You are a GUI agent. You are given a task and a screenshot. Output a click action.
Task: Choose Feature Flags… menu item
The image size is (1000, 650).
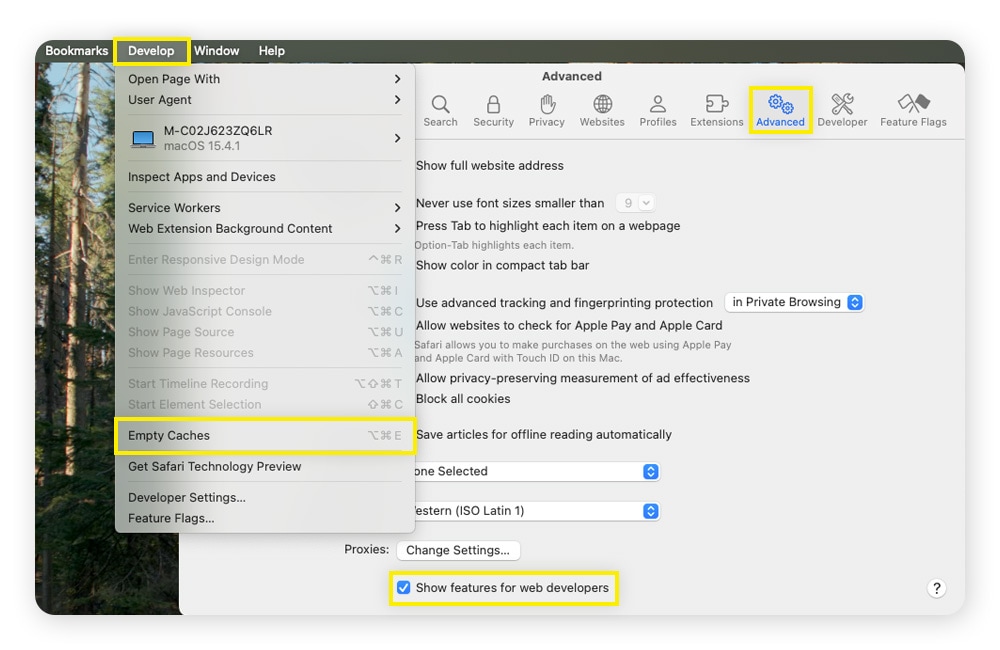coord(265,518)
